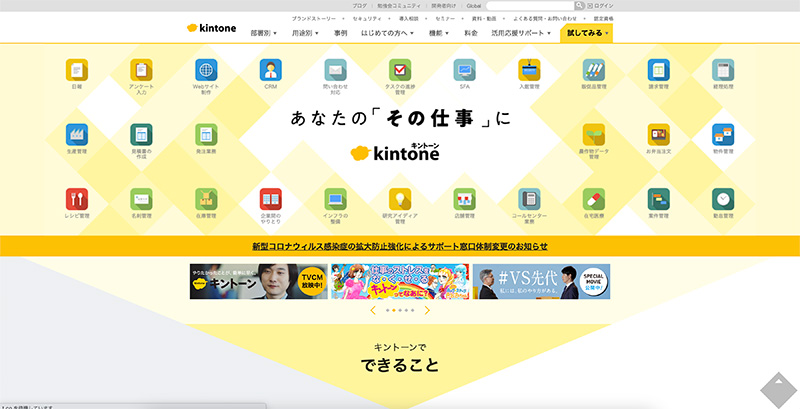The width and height of the screenshot is (800, 409).
Task: Open the 問い合わせ対応 envelope icon
Action: click(x=335, y=70)
